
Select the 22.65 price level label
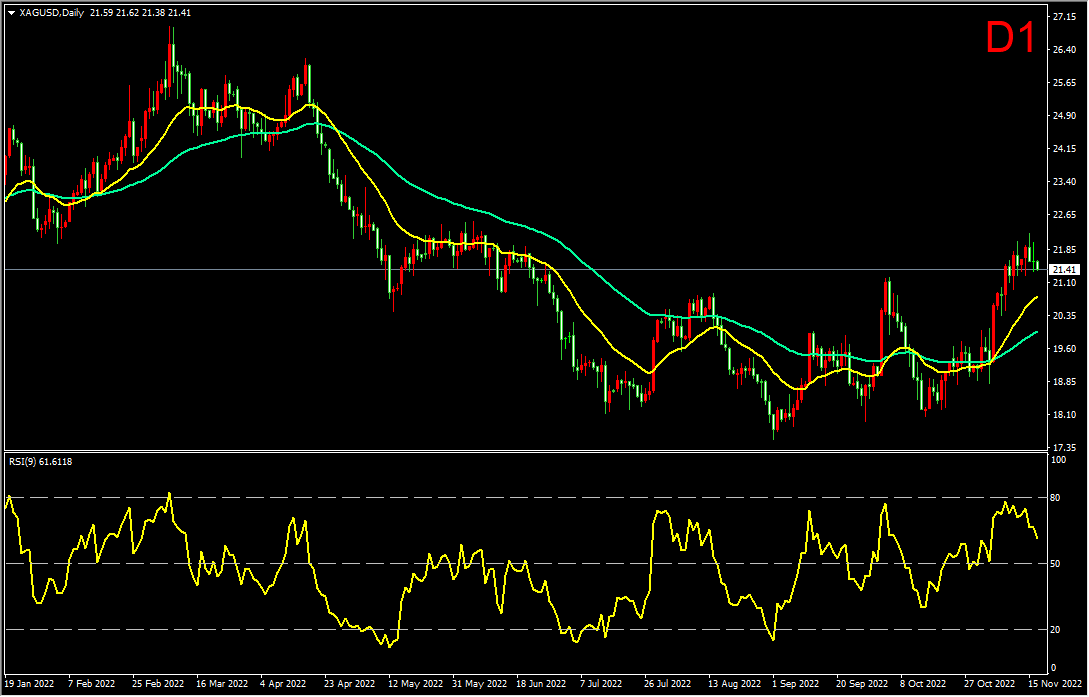(x=1064, y=216)
